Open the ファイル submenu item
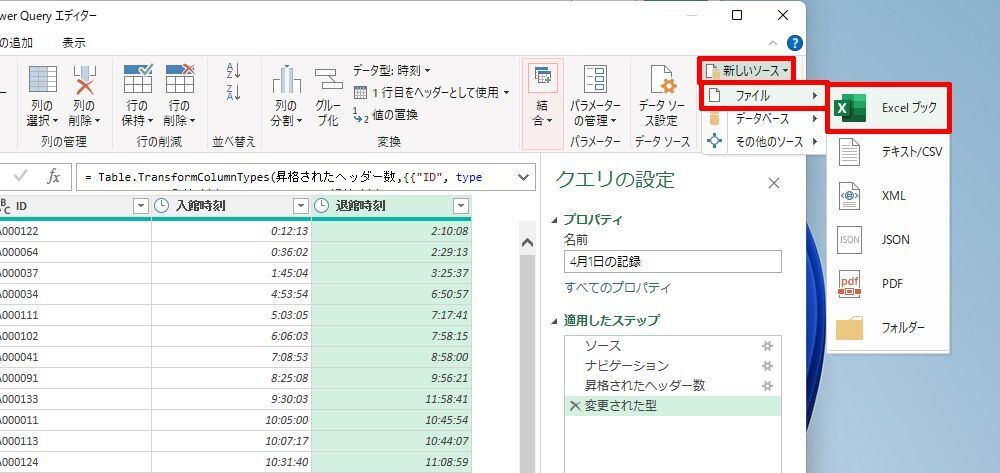Screen dimensions: 1000x473 point(763,96)
